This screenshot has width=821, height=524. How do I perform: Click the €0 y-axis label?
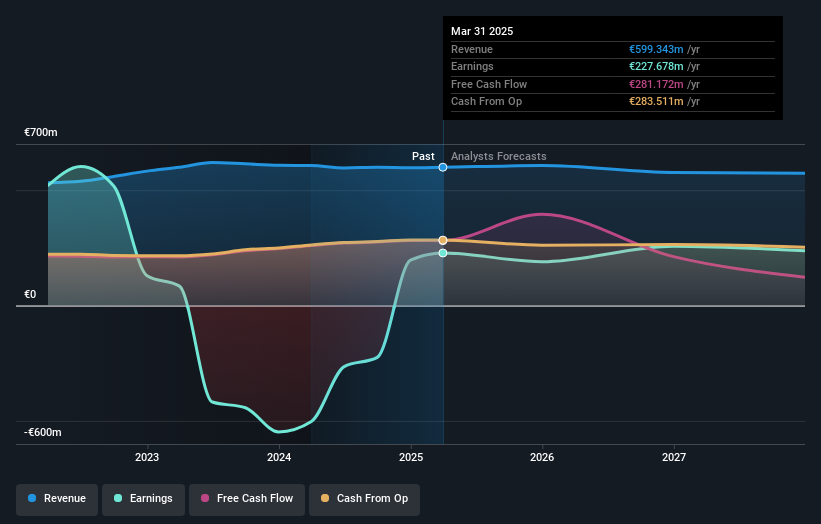tap(30, 295)
